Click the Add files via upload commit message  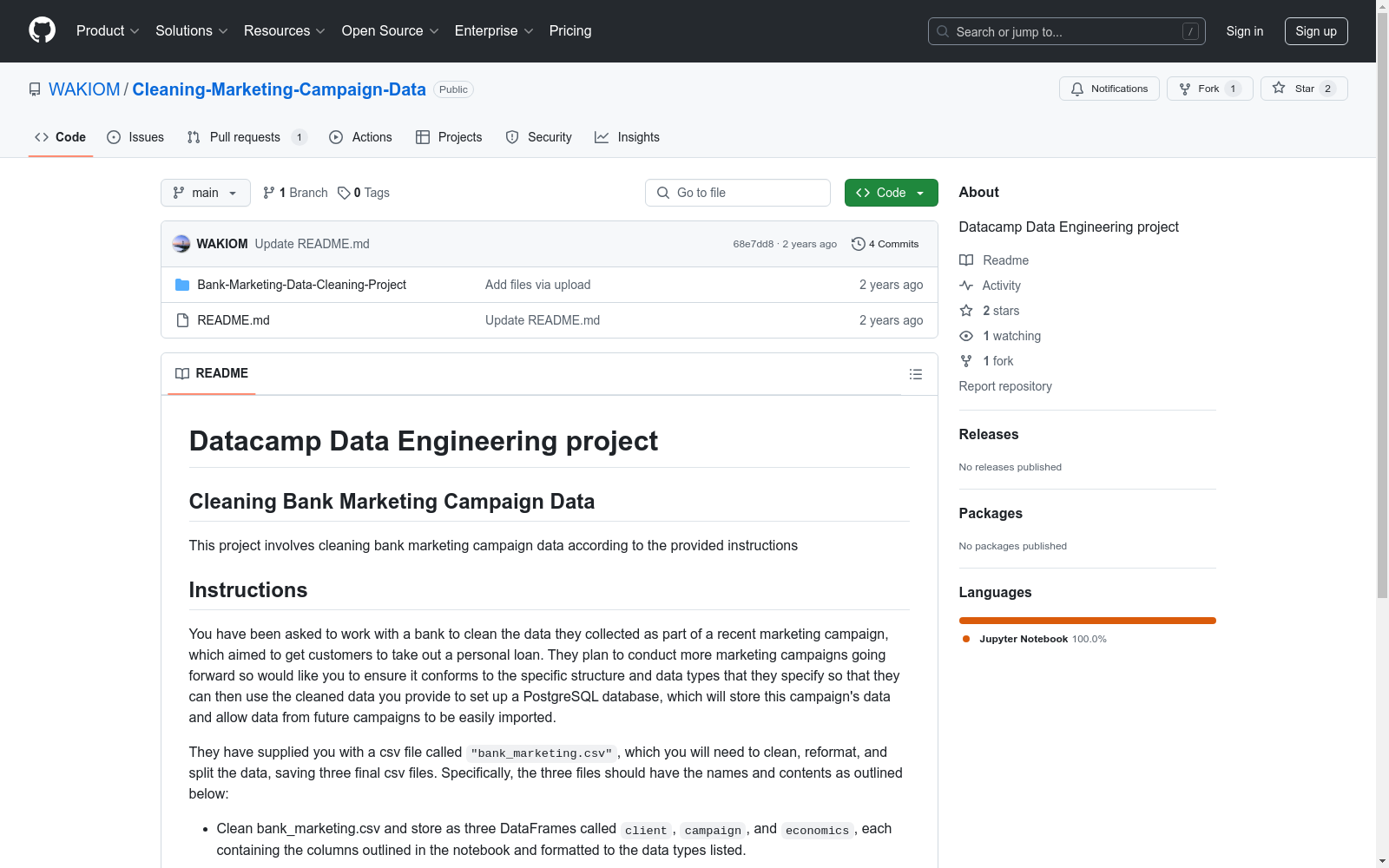click(x=537, y=285)
